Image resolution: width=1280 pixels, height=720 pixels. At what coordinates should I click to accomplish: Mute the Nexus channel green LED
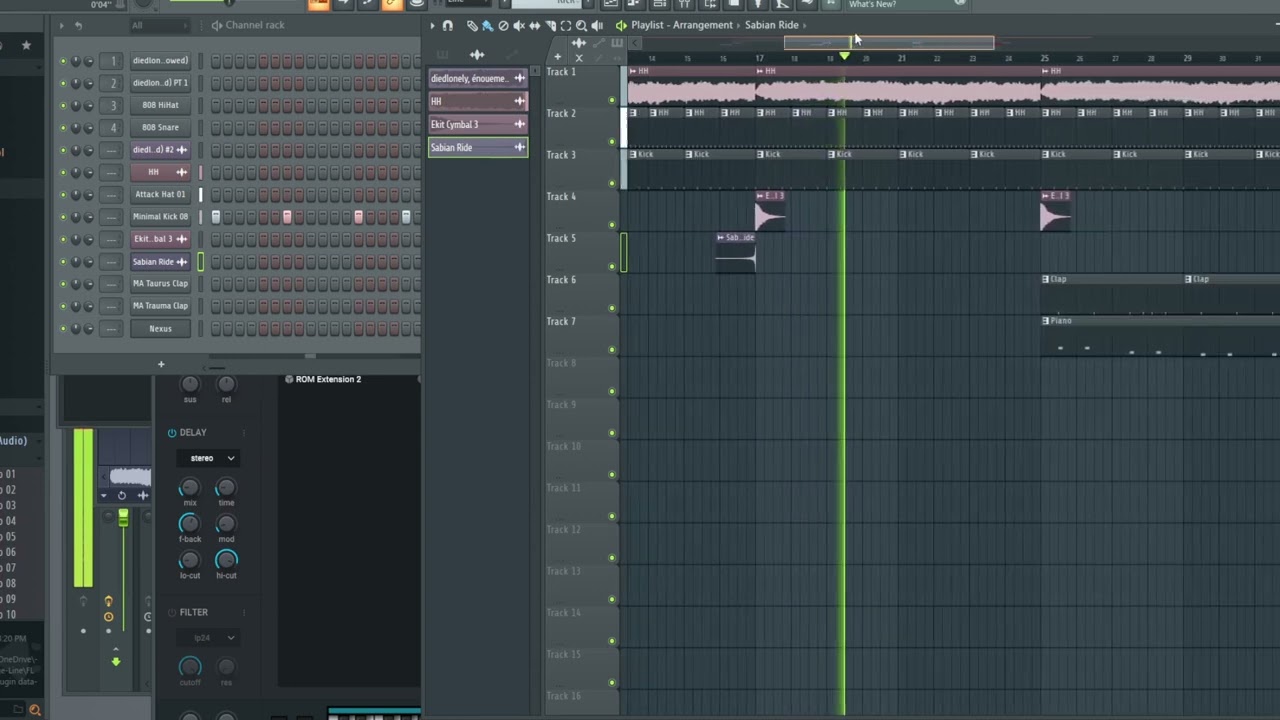point(63,329)
